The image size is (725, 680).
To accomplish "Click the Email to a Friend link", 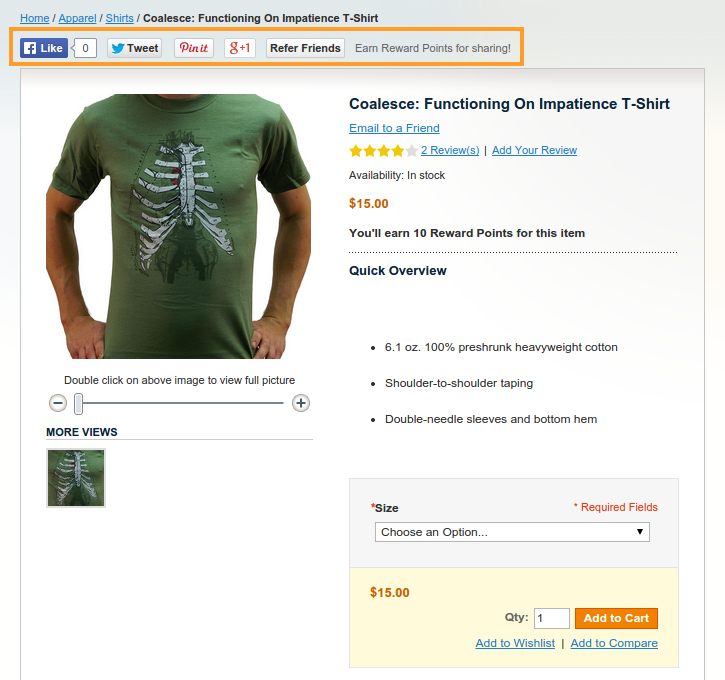I will coord(394,128).
